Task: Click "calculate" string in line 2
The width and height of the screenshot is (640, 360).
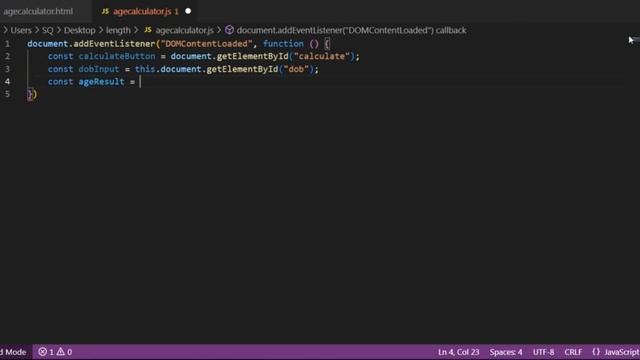Action: point(322,56)
